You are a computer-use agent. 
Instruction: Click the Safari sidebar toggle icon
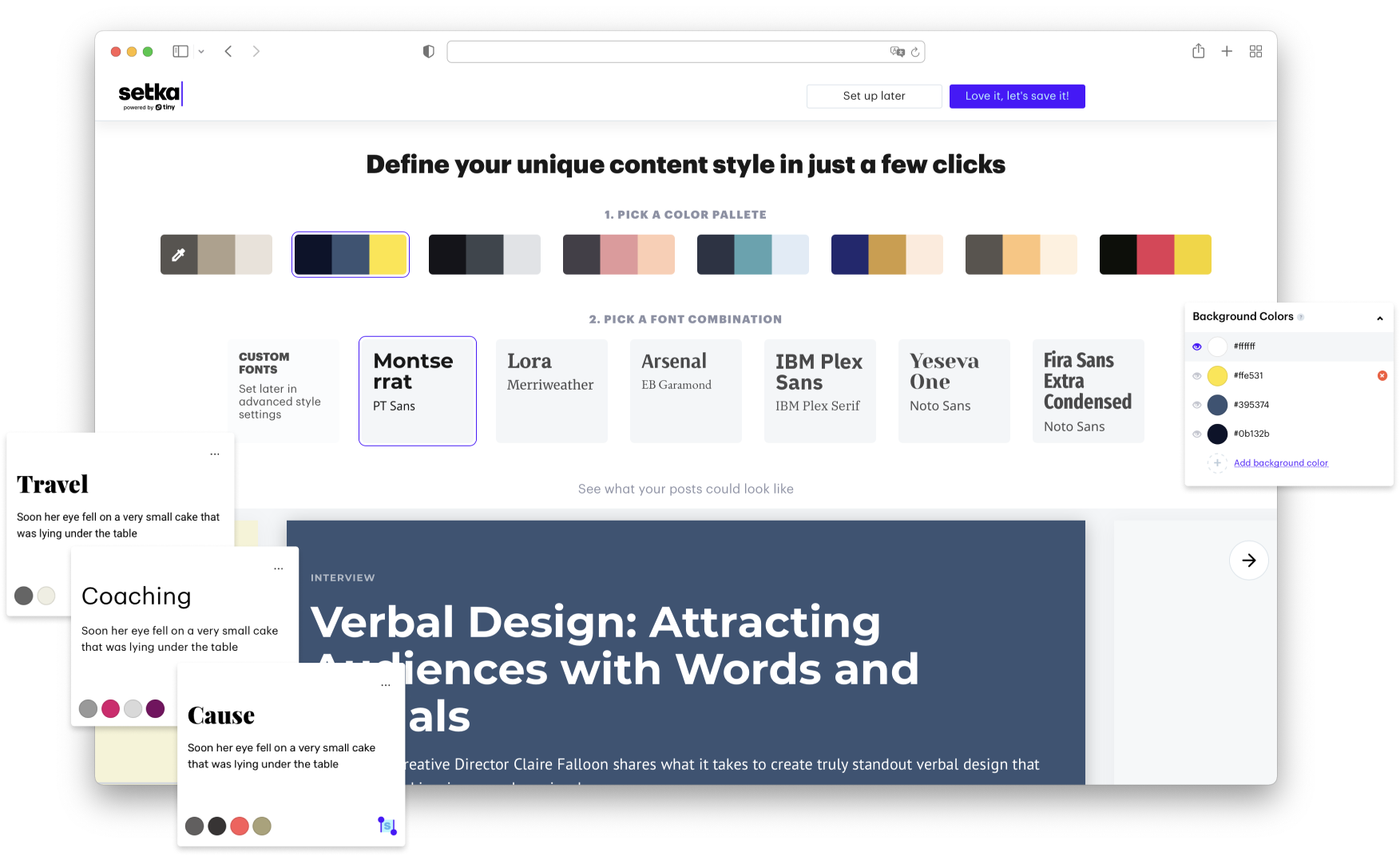click(x=180, y=51)
